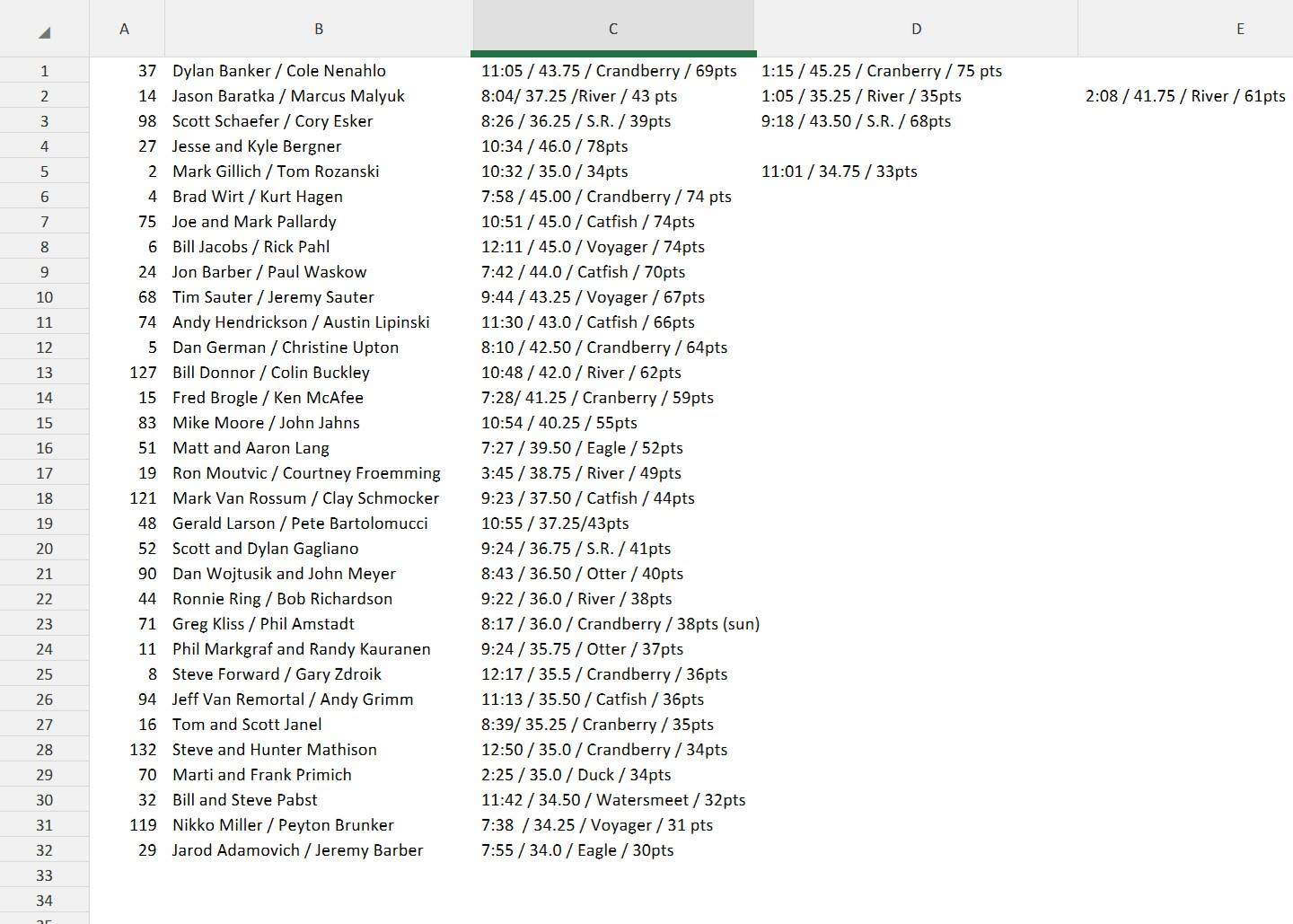
Task: Click cell 11:01 / 34.75 / 33pts
Action: pos(839,172)
